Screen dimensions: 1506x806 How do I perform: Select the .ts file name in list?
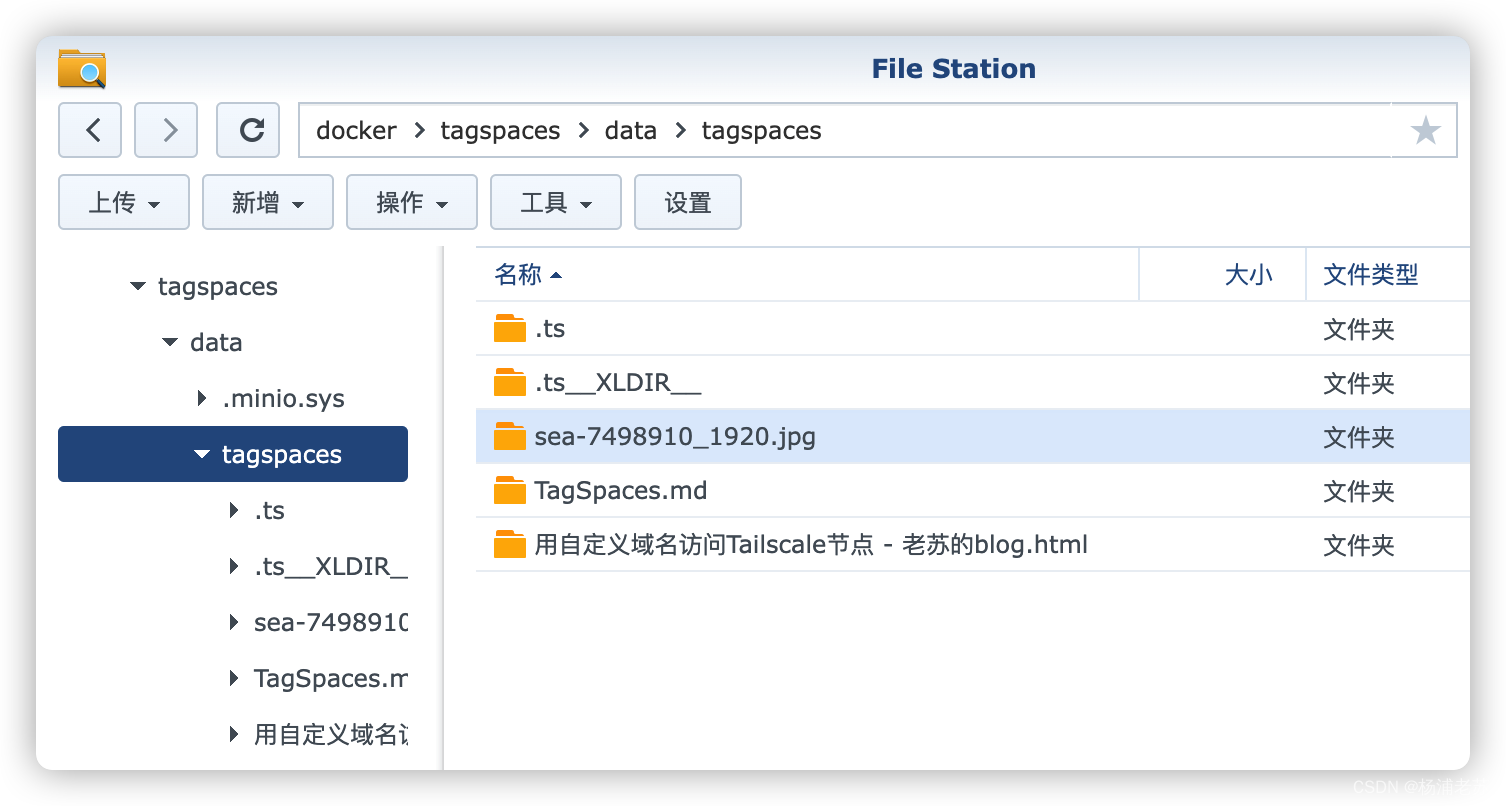(550, 329)
